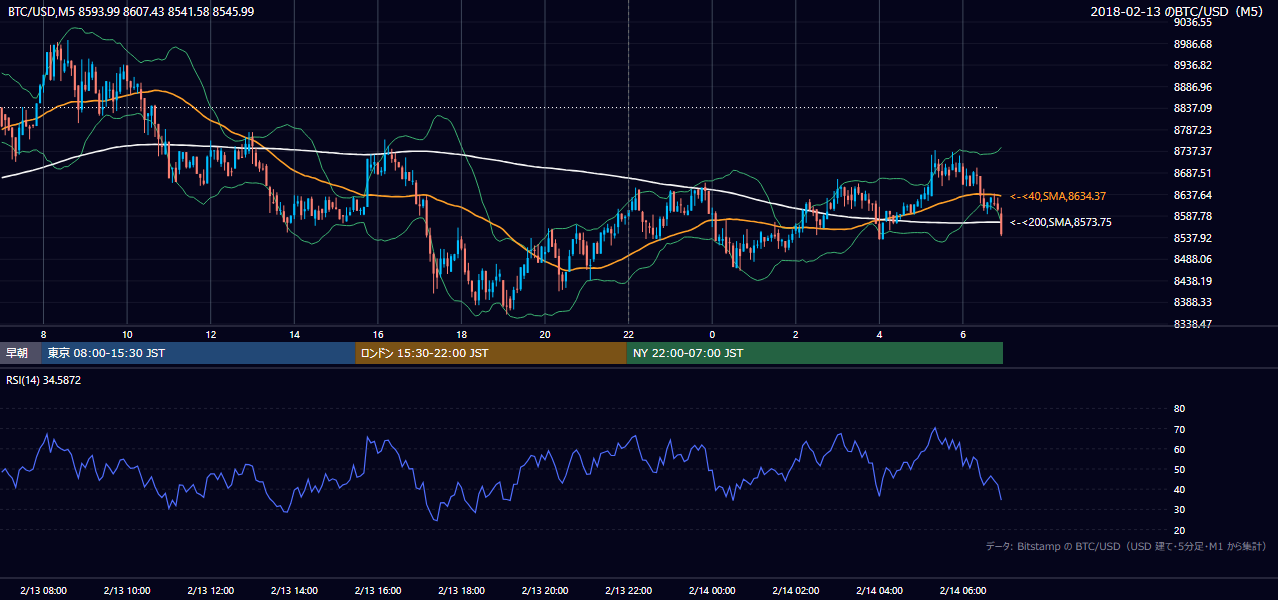Select the 東京 08:00-15:30 JST session bar
1278x600 pixels.
pyautogui.click(x=199, y=353)
